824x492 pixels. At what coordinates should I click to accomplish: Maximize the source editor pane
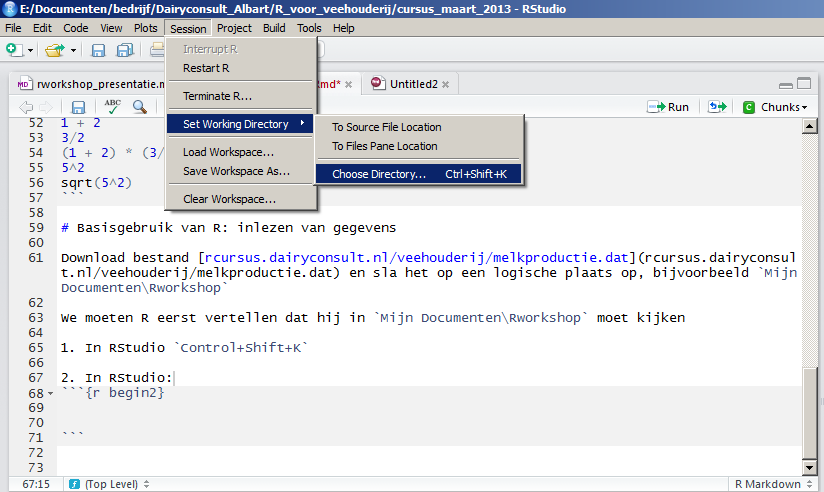[804, 84]
